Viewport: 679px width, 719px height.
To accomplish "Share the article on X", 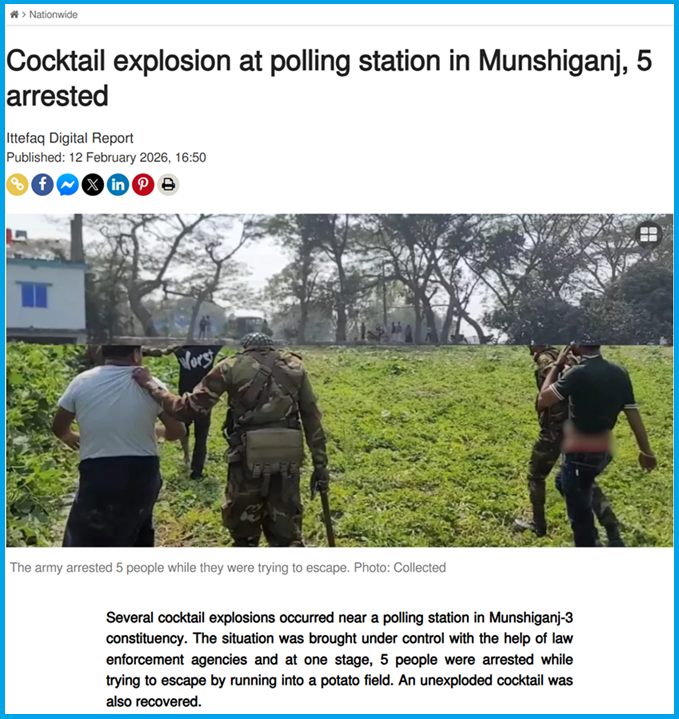I will tap(93, 185).
